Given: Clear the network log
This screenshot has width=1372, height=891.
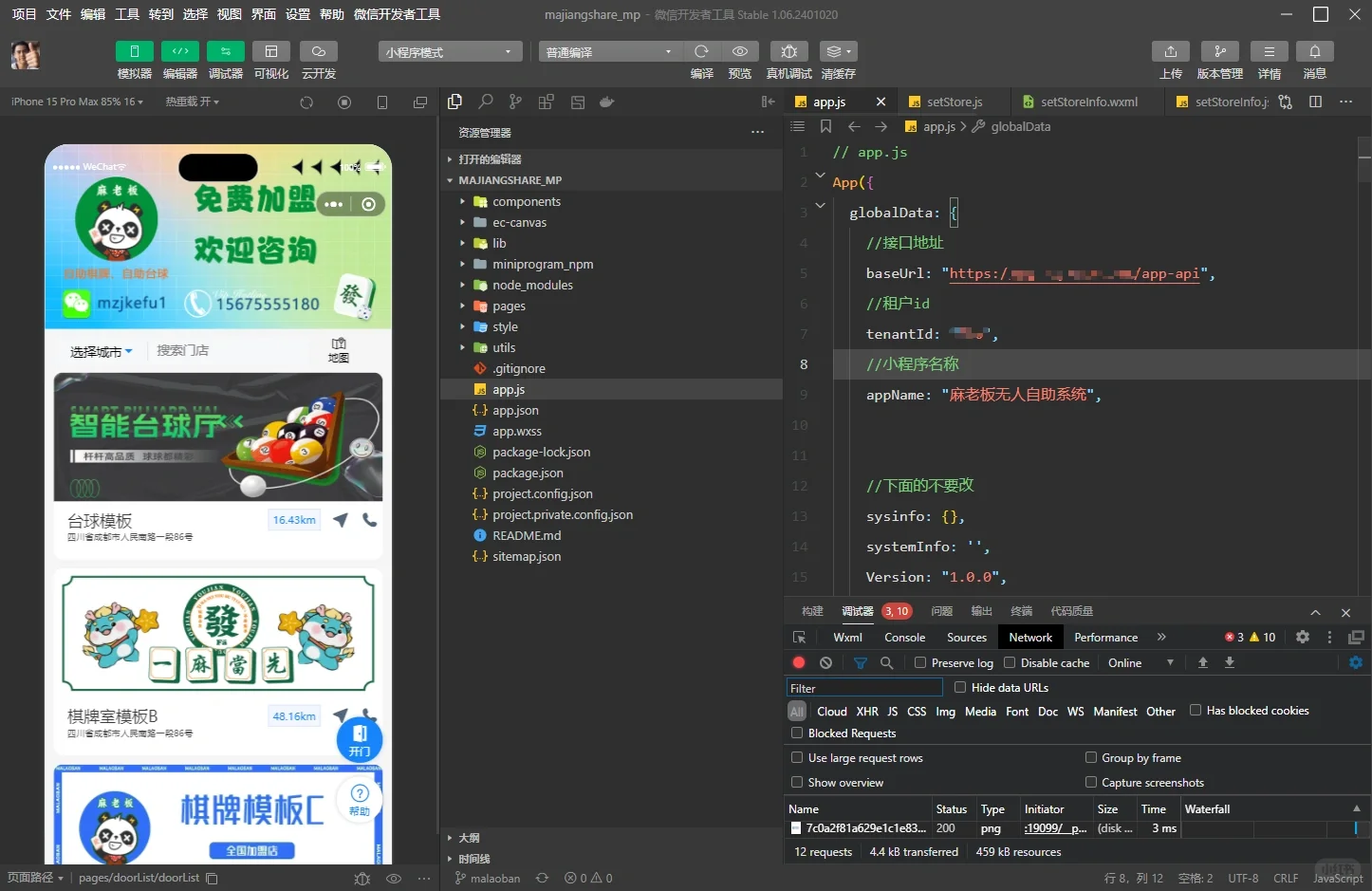Looking at the screenshot, I should 825,663.
